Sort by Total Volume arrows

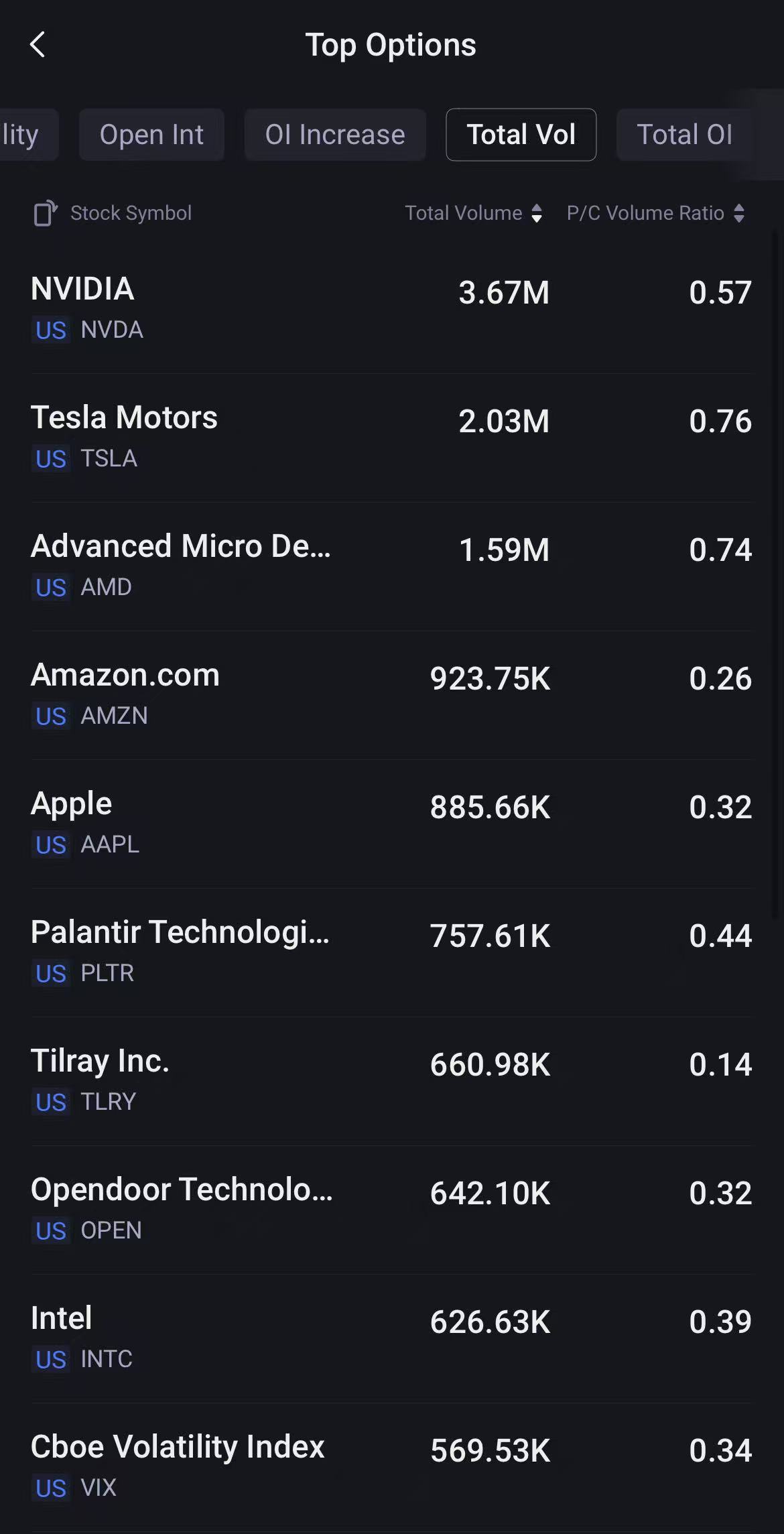[537, 213]
